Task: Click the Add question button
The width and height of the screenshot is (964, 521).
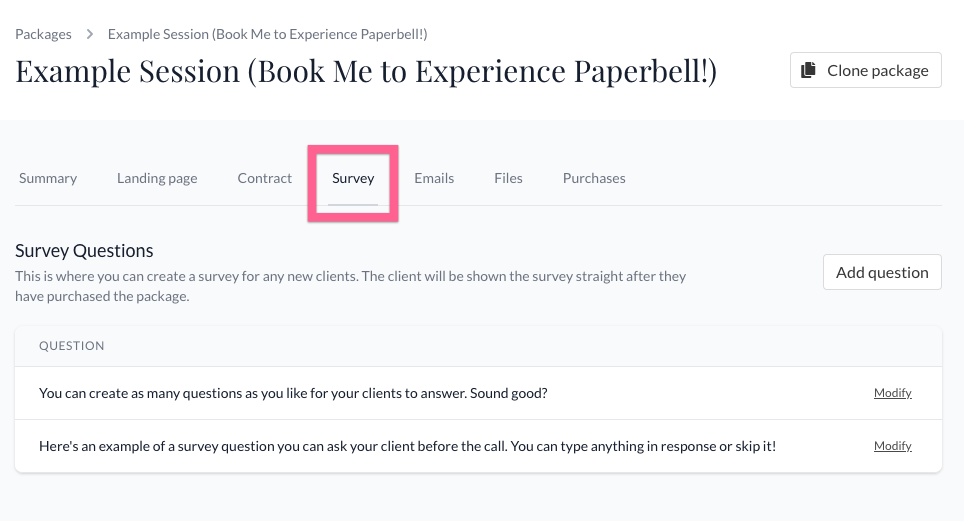Action: pyautogui.click(x=882, y=272)
